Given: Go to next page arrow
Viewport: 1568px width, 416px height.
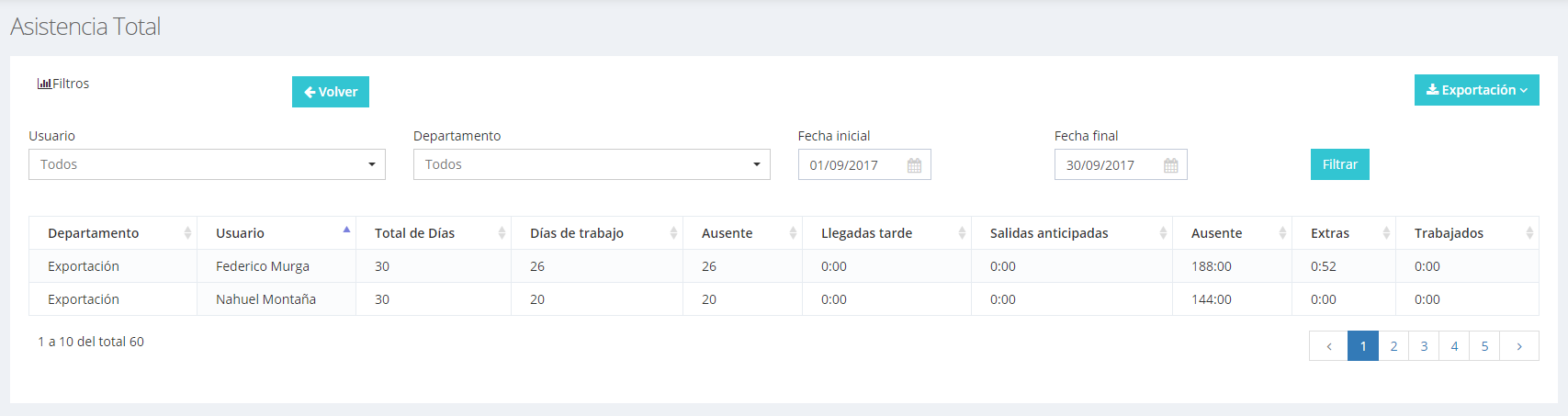Looking at the screenshot, I should point(1519,346).
